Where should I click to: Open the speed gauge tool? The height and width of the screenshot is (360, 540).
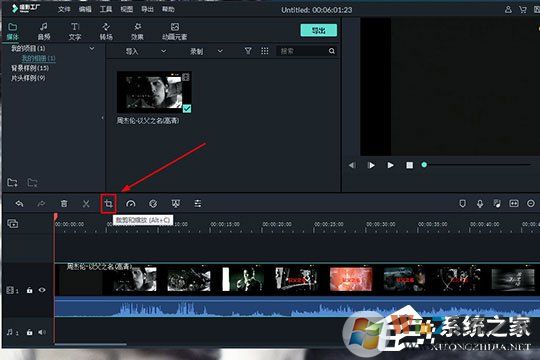tap(131, 204)
